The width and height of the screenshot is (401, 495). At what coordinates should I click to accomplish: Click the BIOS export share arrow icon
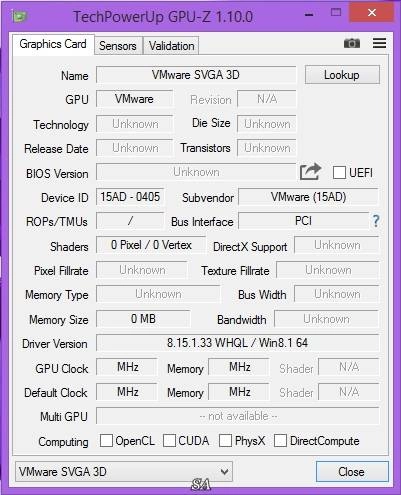[x=310, y=172]
